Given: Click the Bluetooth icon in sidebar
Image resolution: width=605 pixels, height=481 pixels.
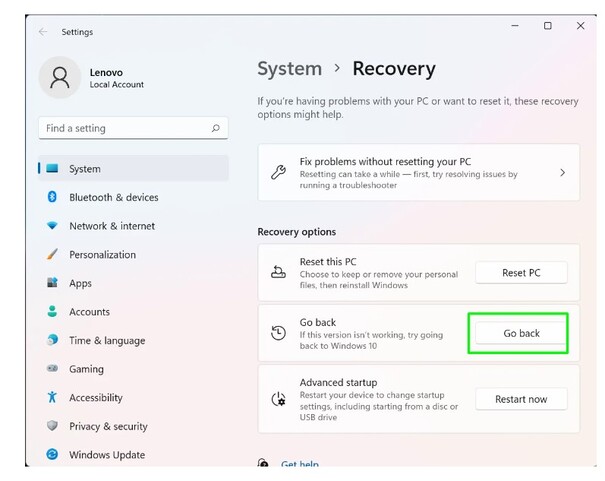Looking at the screenshot, I should click(52, 197).
